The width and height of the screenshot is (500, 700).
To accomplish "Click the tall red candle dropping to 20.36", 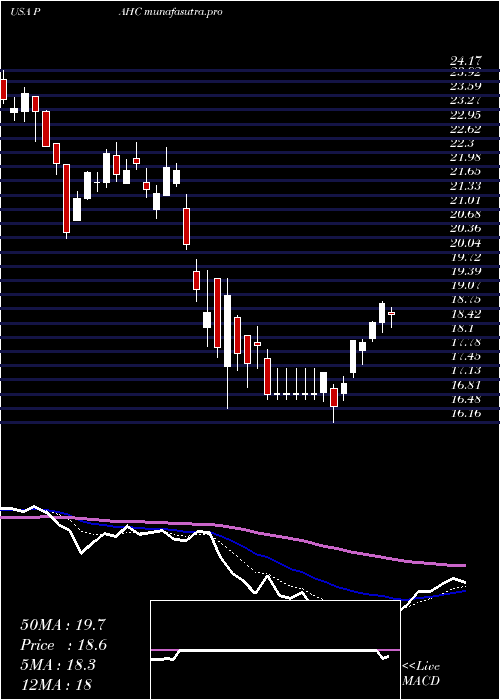I will click(x=66, y=198).
